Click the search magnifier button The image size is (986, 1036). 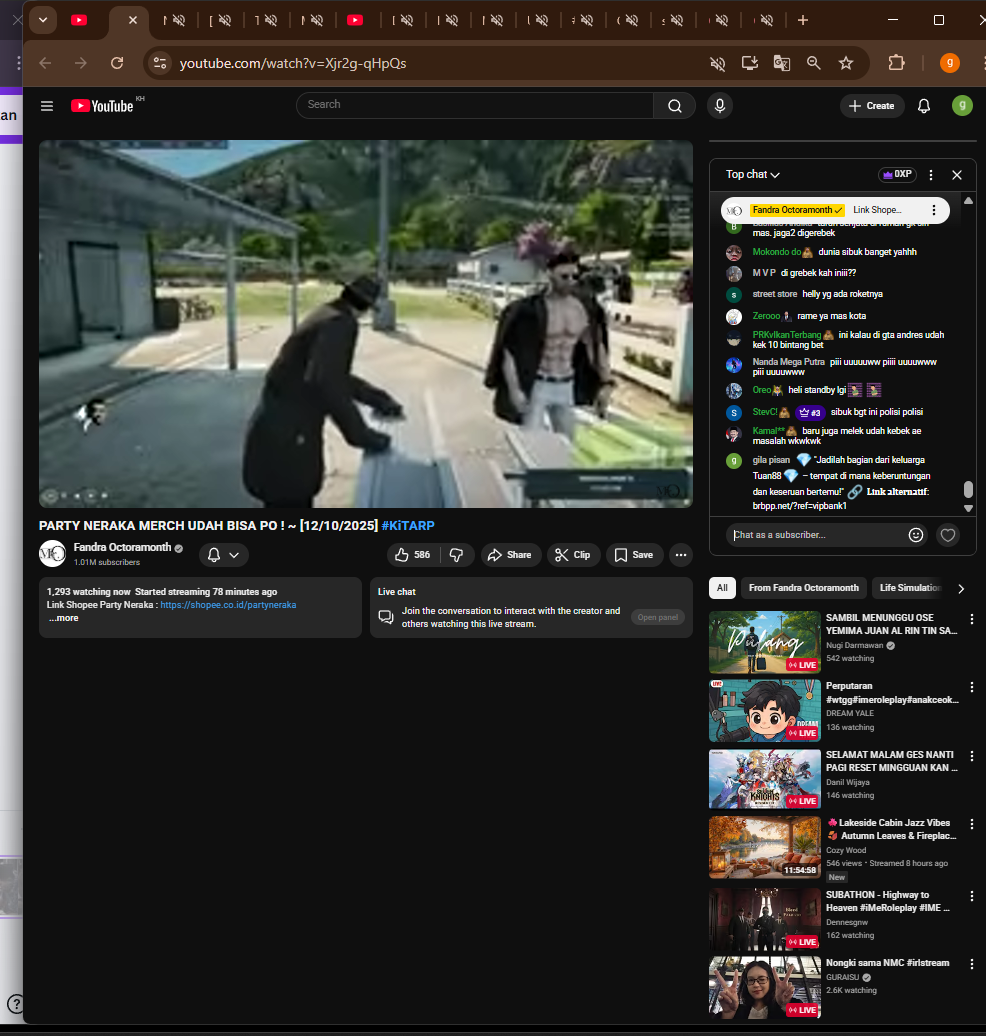(x=674, y=106)
